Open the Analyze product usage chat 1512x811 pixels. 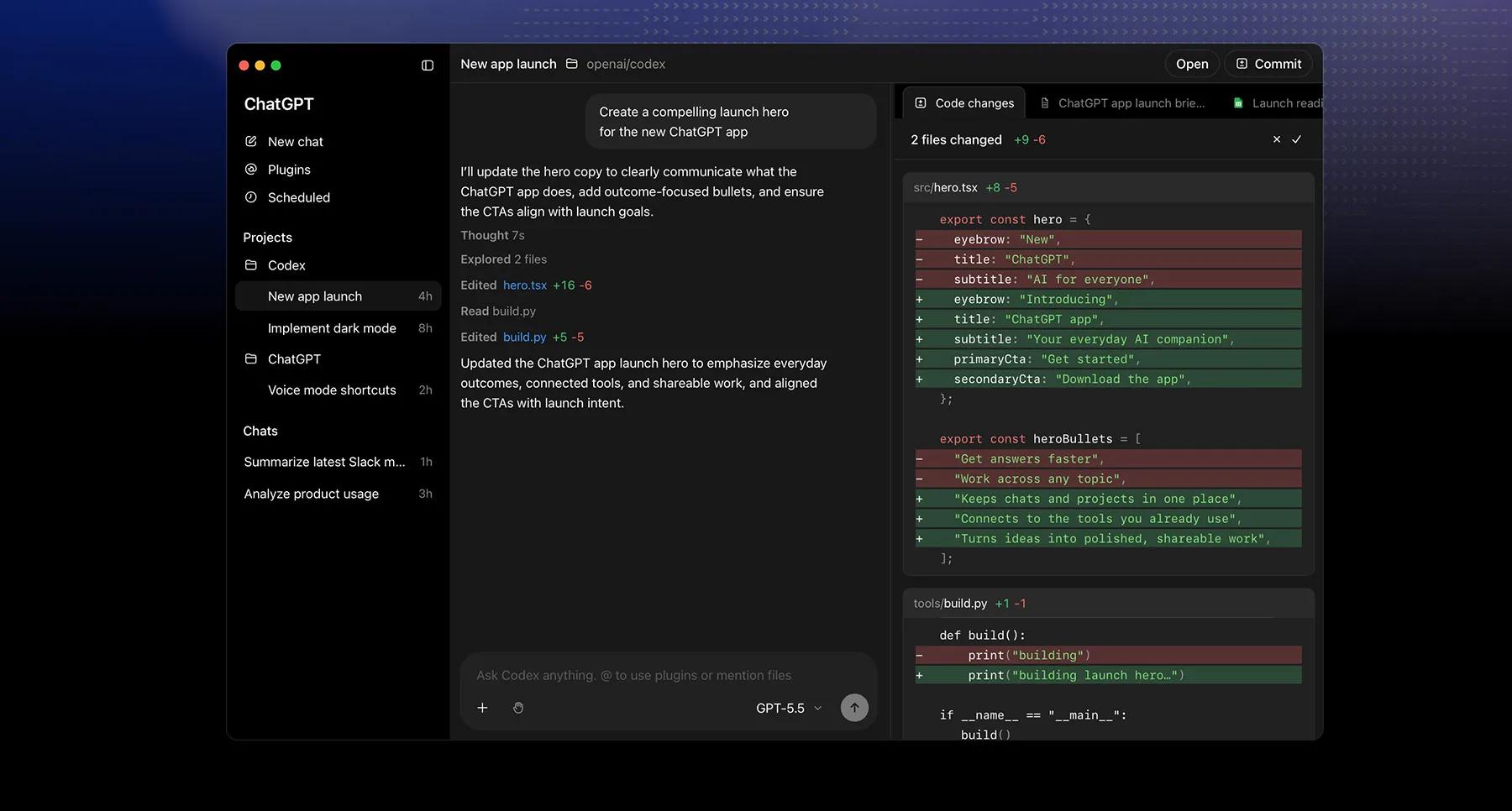pyautogui.click(x=338, y=494)
